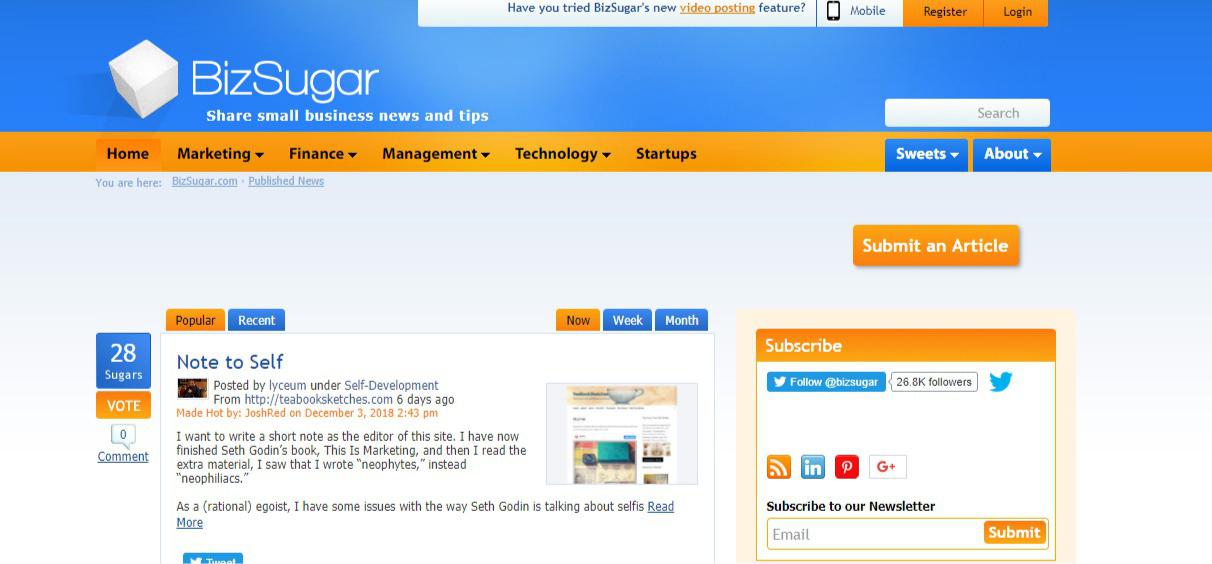The height and width of the screenshot is (564, 1212).
Task: Select the Week time filter tab
Action: pos(627,320)
